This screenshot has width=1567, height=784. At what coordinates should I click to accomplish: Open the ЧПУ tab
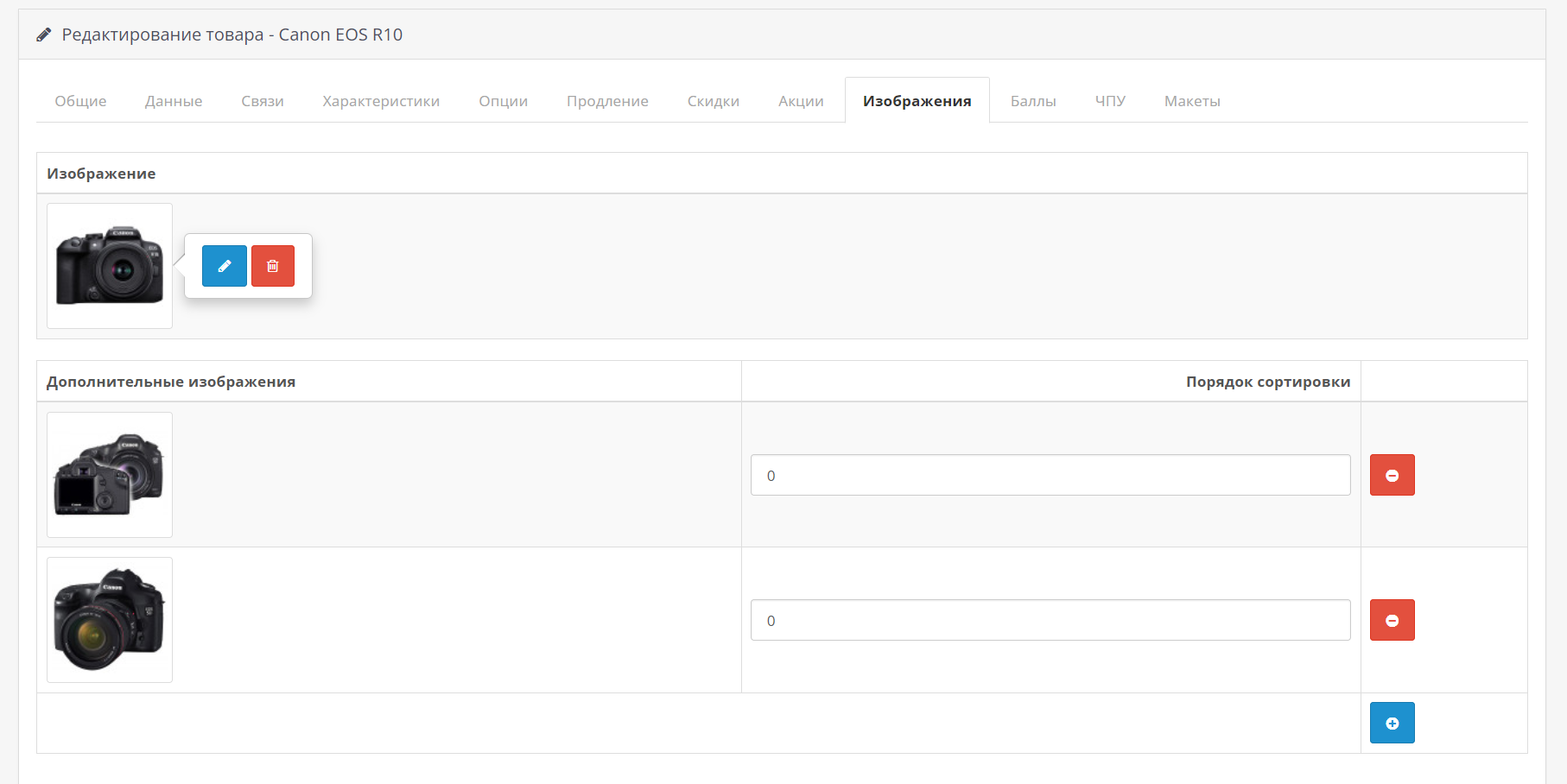(x=1110, y=101)
